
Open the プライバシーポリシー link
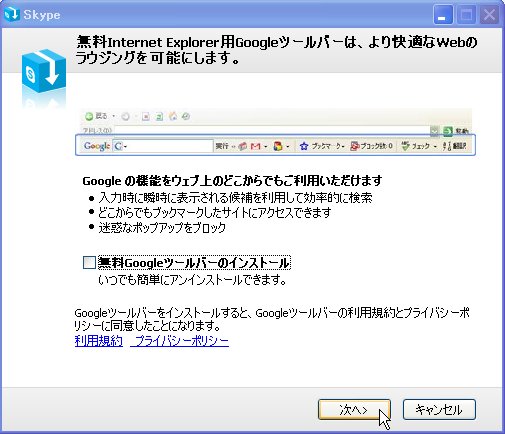tap(180, 341)
